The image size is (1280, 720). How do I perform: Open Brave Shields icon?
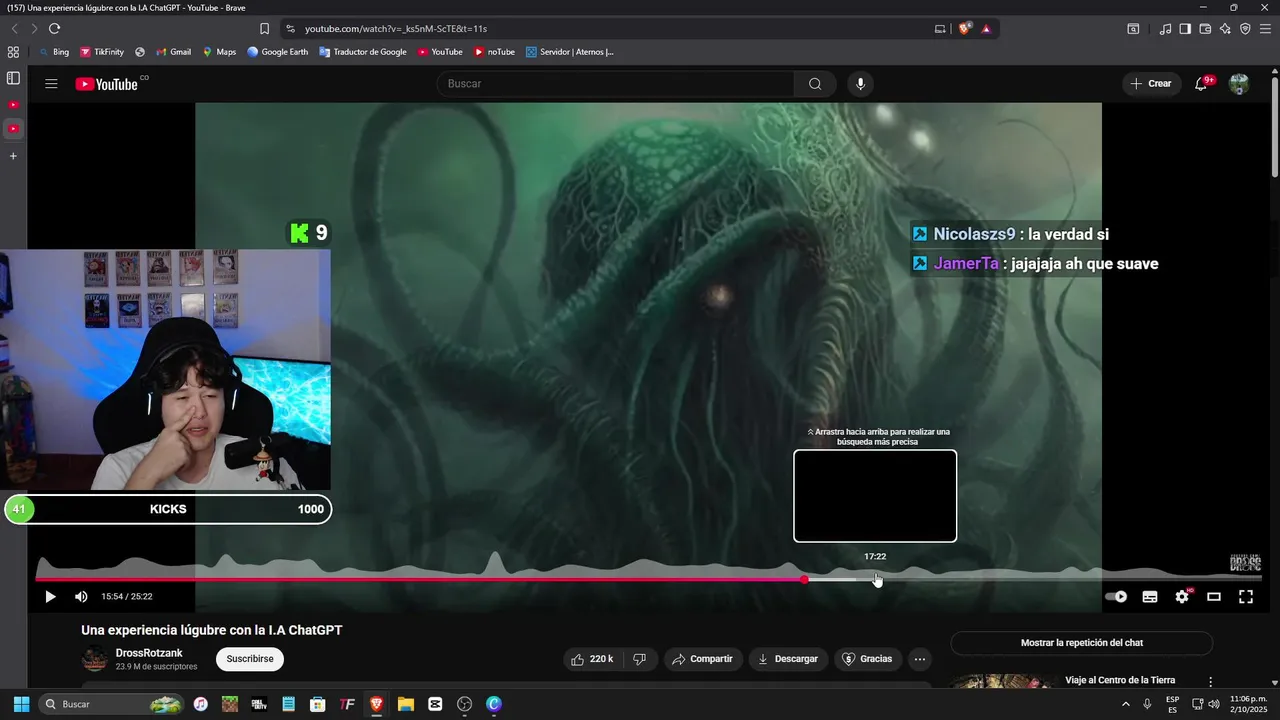point(964,29)
